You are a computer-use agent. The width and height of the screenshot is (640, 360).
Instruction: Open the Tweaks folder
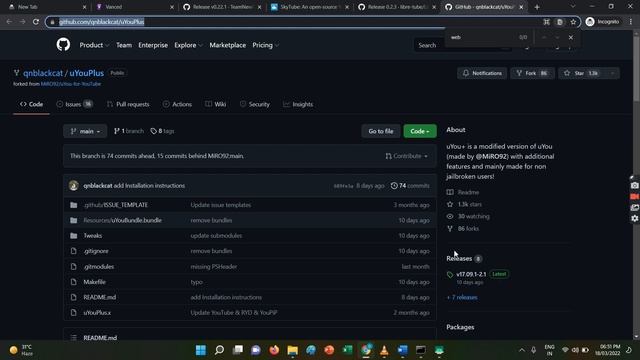pyautogui.click(x=93, y=236)
